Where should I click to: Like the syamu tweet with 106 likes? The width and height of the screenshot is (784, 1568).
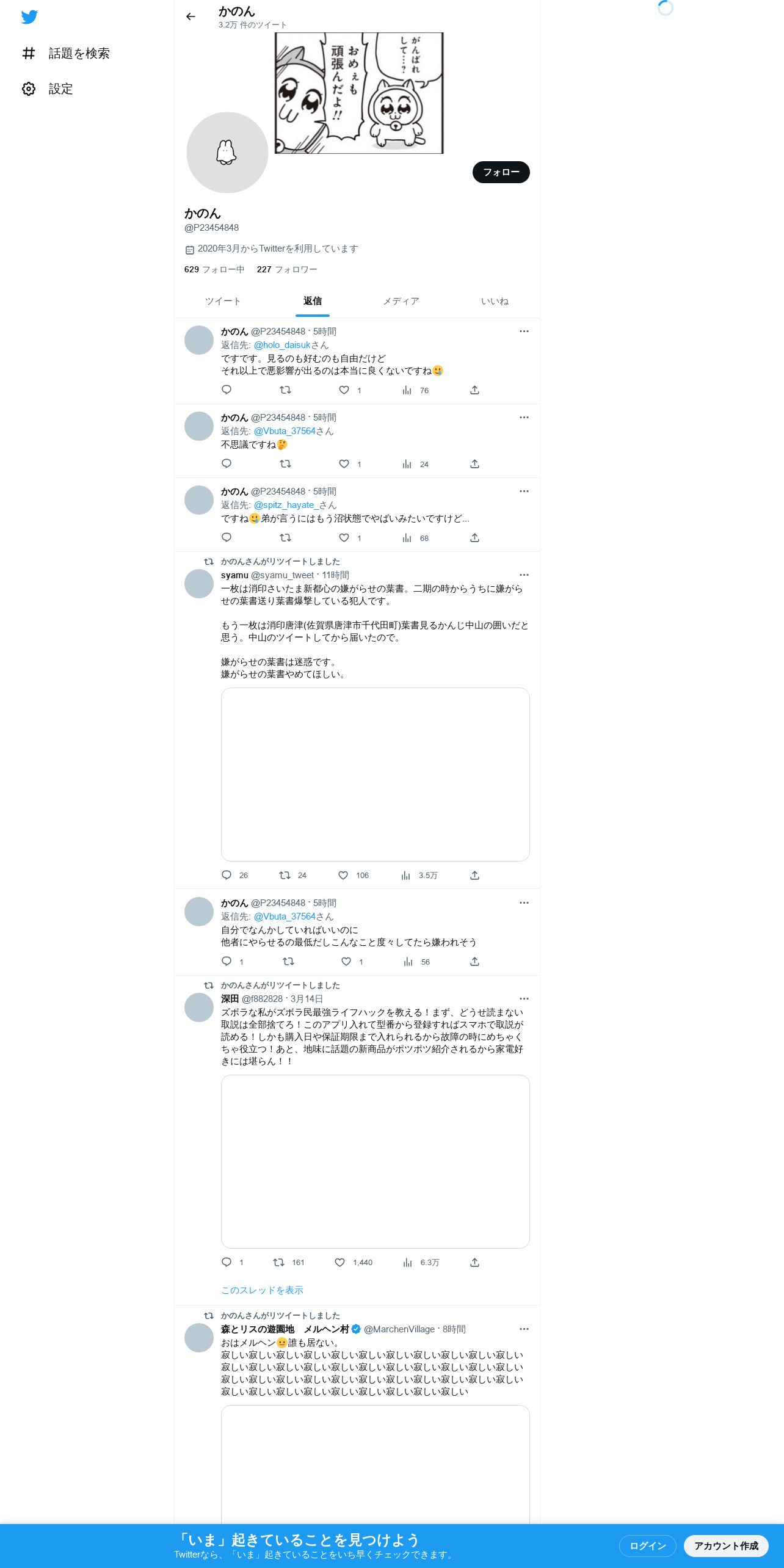click(x=354, y=875)
